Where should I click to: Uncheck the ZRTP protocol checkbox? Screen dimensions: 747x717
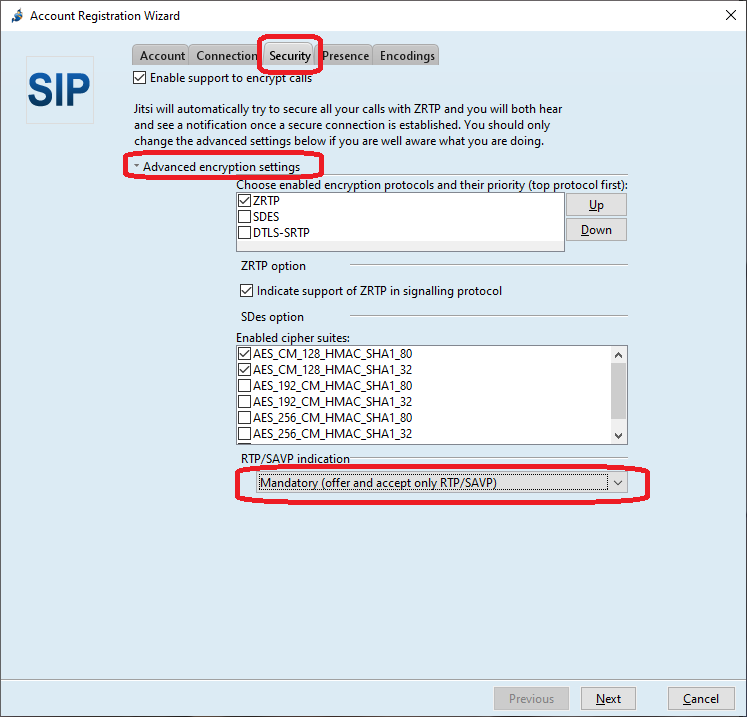pyautogui.click(x=245, y=201)
